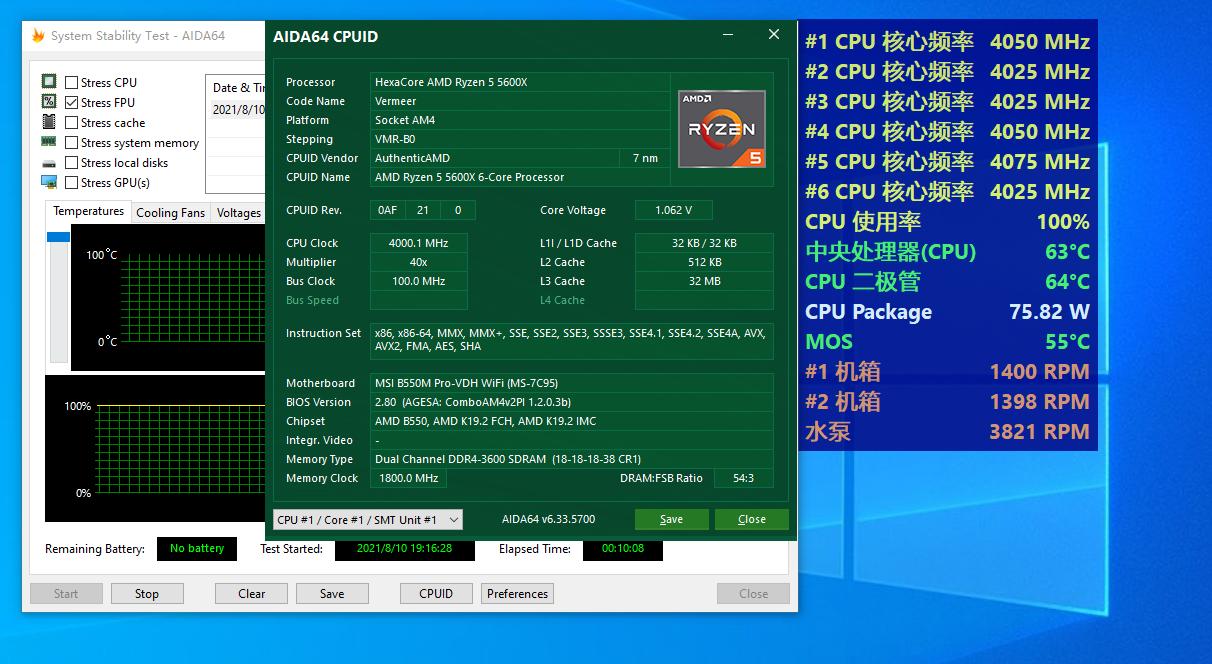1212x664 pixels.
Task: Enable the Stress system memory checkbox
Action: pos(72,142)
